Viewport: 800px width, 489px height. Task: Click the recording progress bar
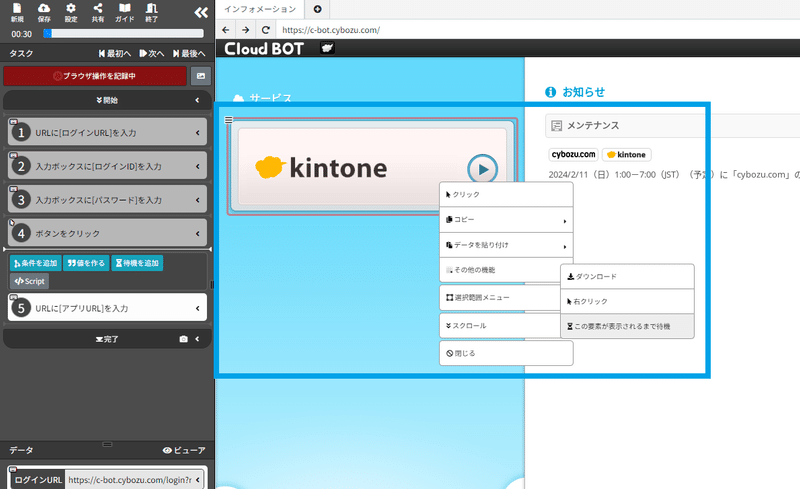[x=123, y=33]
